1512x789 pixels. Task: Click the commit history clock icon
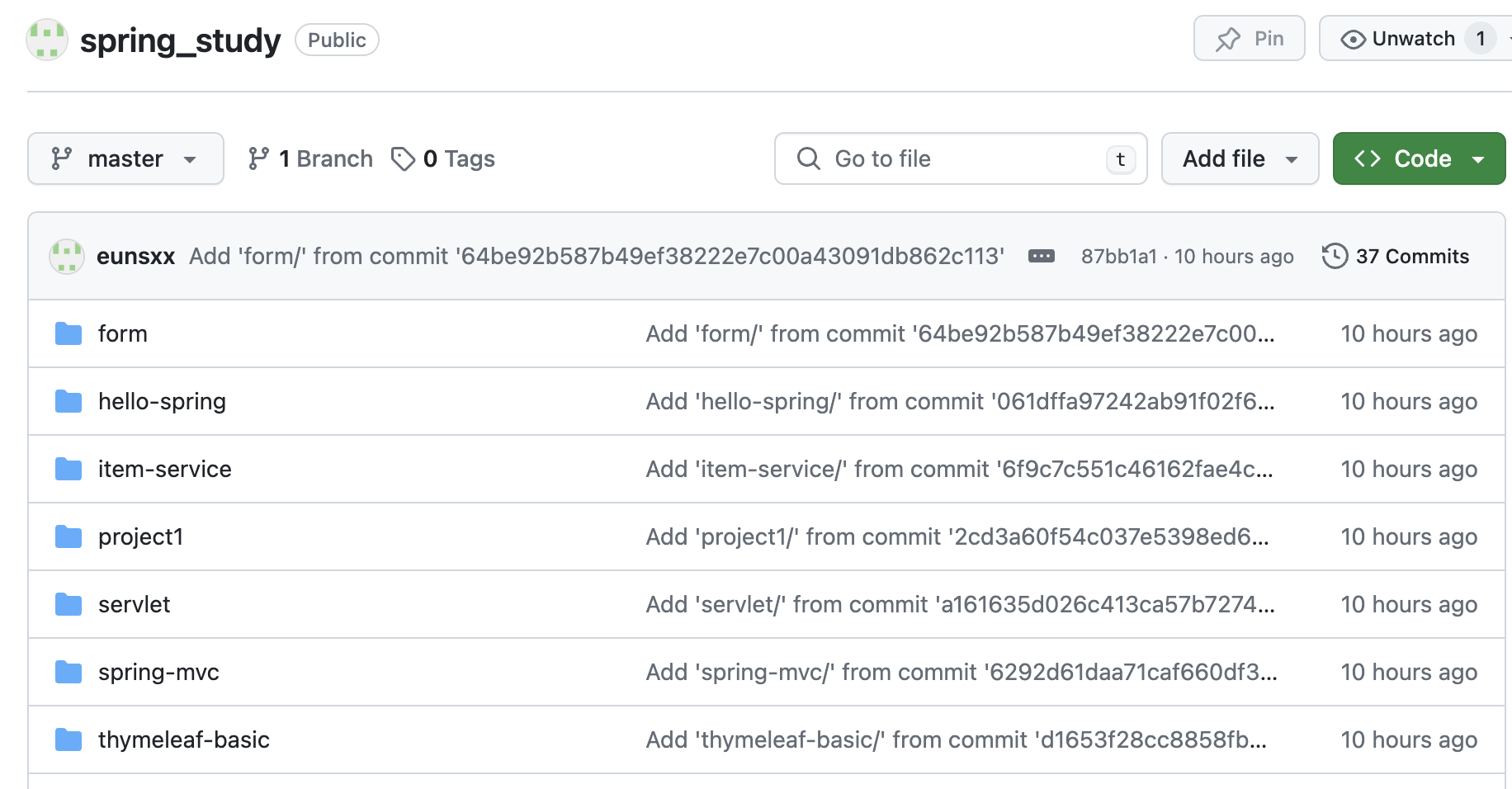[x=1334, y=257]
